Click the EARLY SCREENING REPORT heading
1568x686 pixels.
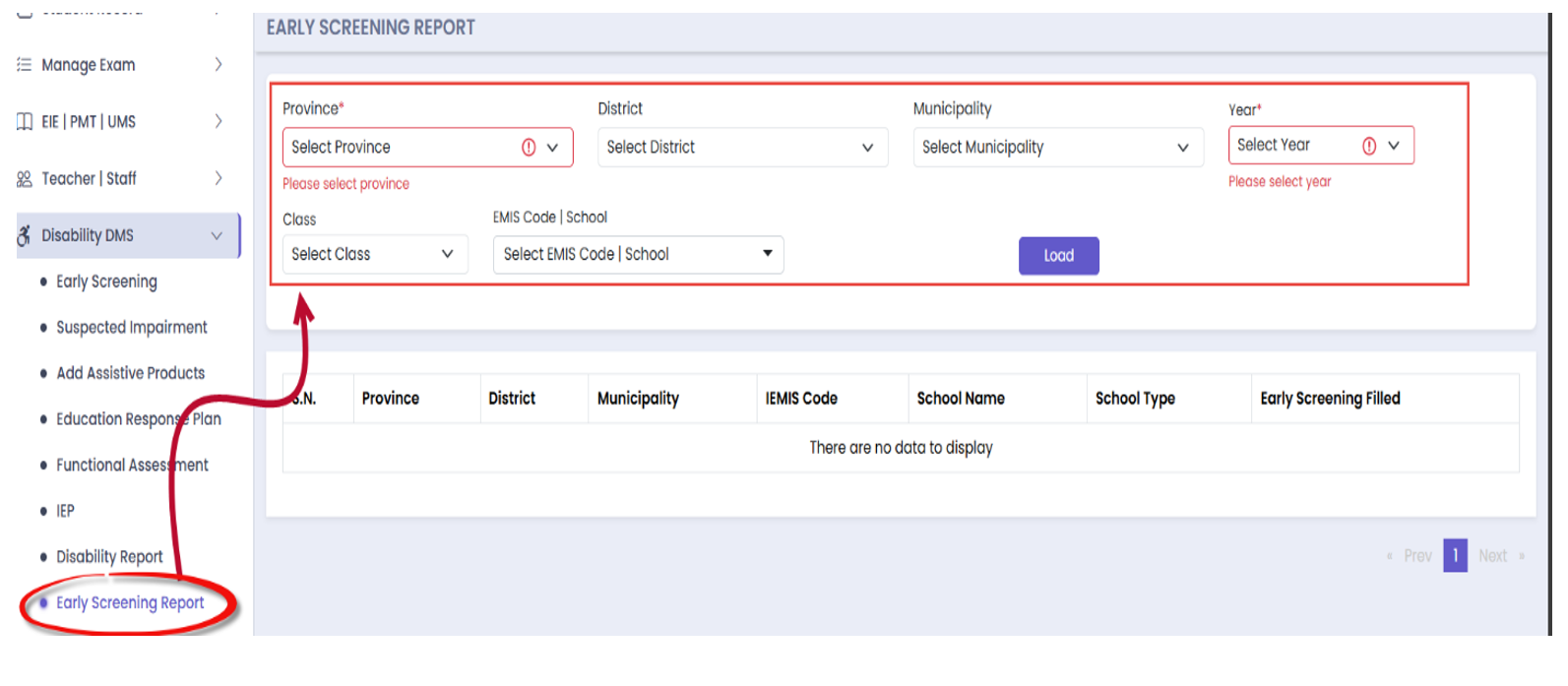pos(371,28)
